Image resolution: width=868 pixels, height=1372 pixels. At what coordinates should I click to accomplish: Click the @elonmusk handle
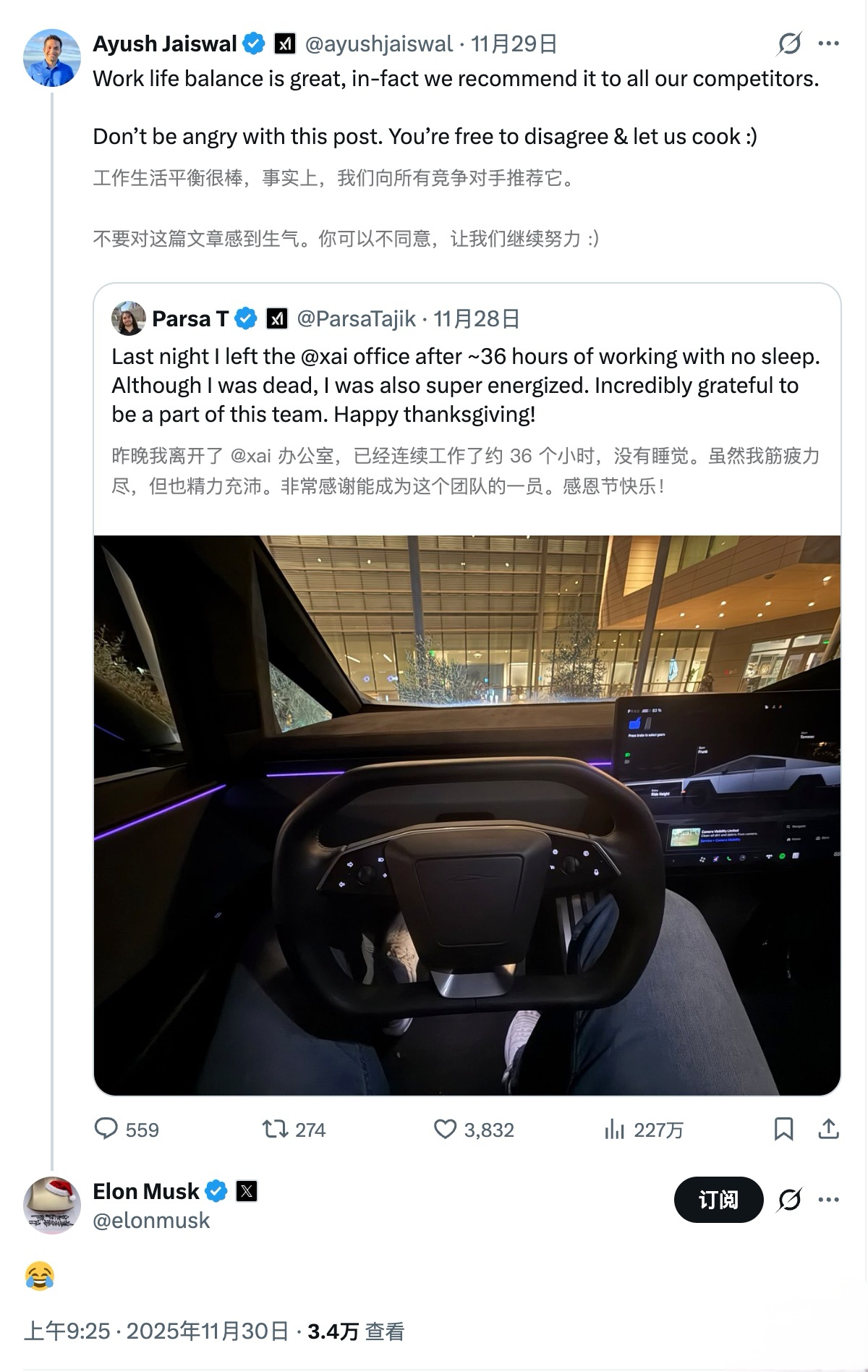coord(151,1221)
